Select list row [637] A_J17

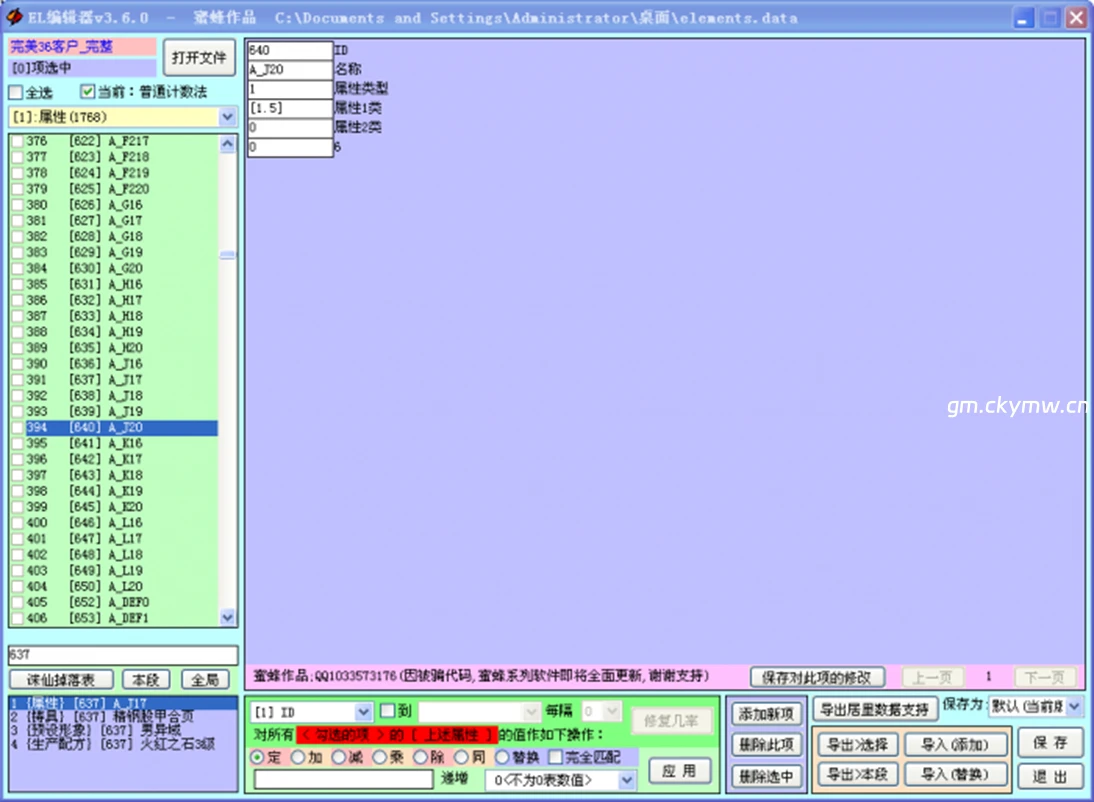coord(121,380)
